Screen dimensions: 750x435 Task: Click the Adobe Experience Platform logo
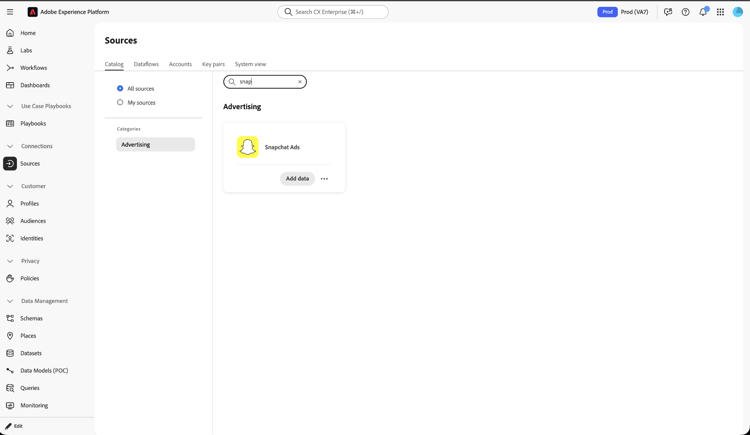(32, 12)
